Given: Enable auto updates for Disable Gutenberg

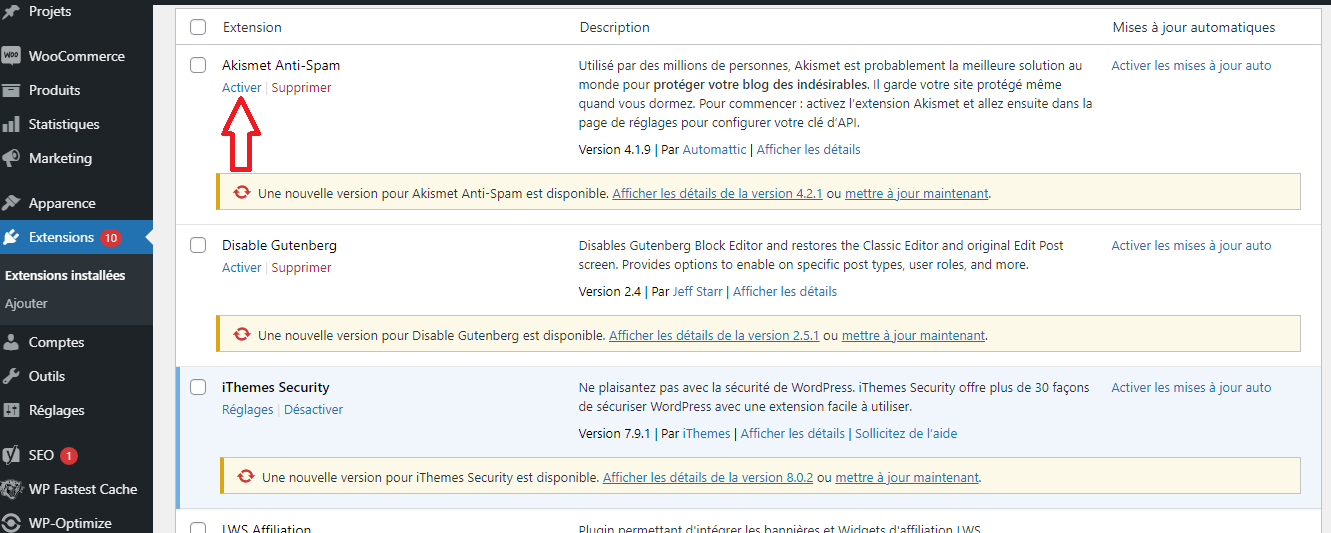Looking at the screenshot, I should coord(1191,245).
